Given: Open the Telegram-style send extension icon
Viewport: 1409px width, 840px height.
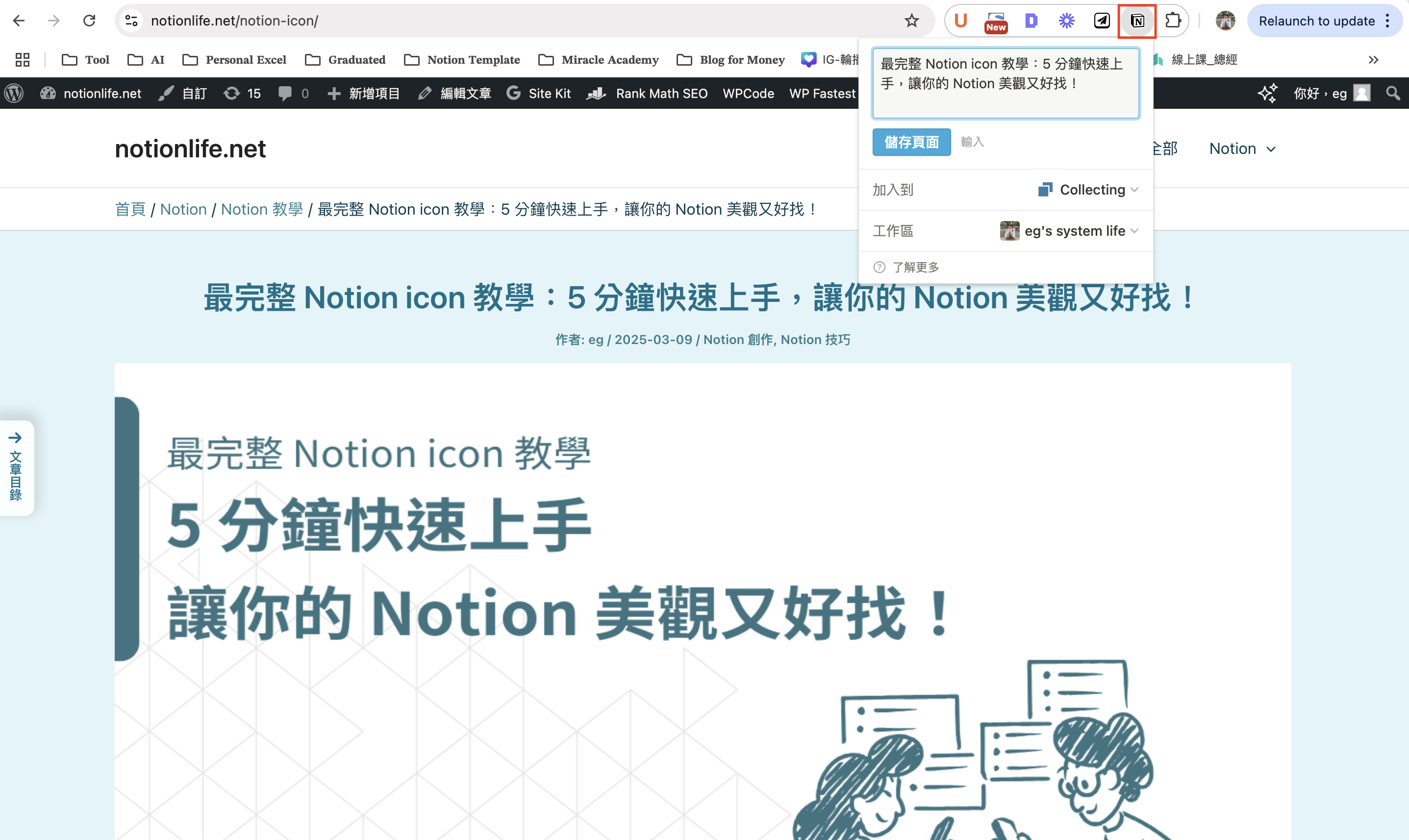Looking at the screenshot, I should (x=1101, y=21).
